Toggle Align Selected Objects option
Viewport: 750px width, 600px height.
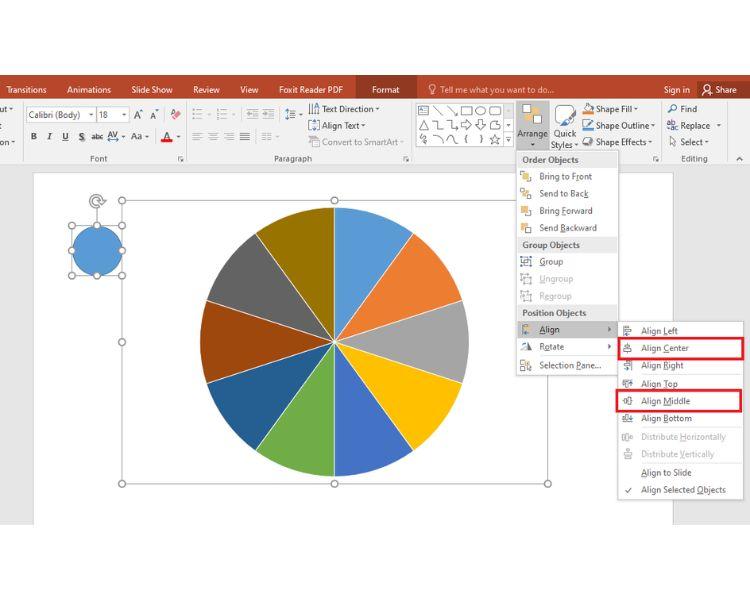681,490
